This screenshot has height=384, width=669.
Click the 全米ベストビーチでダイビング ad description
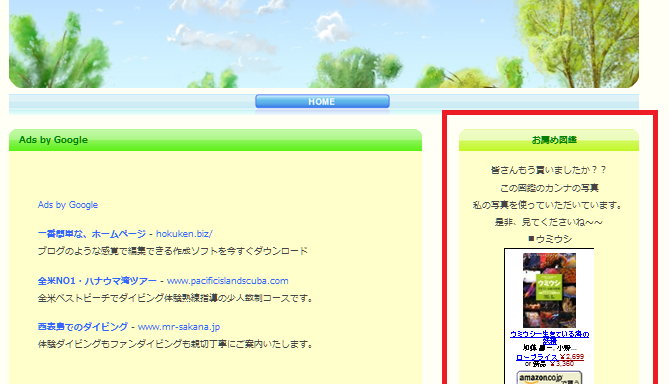click(x=176, y=298)
